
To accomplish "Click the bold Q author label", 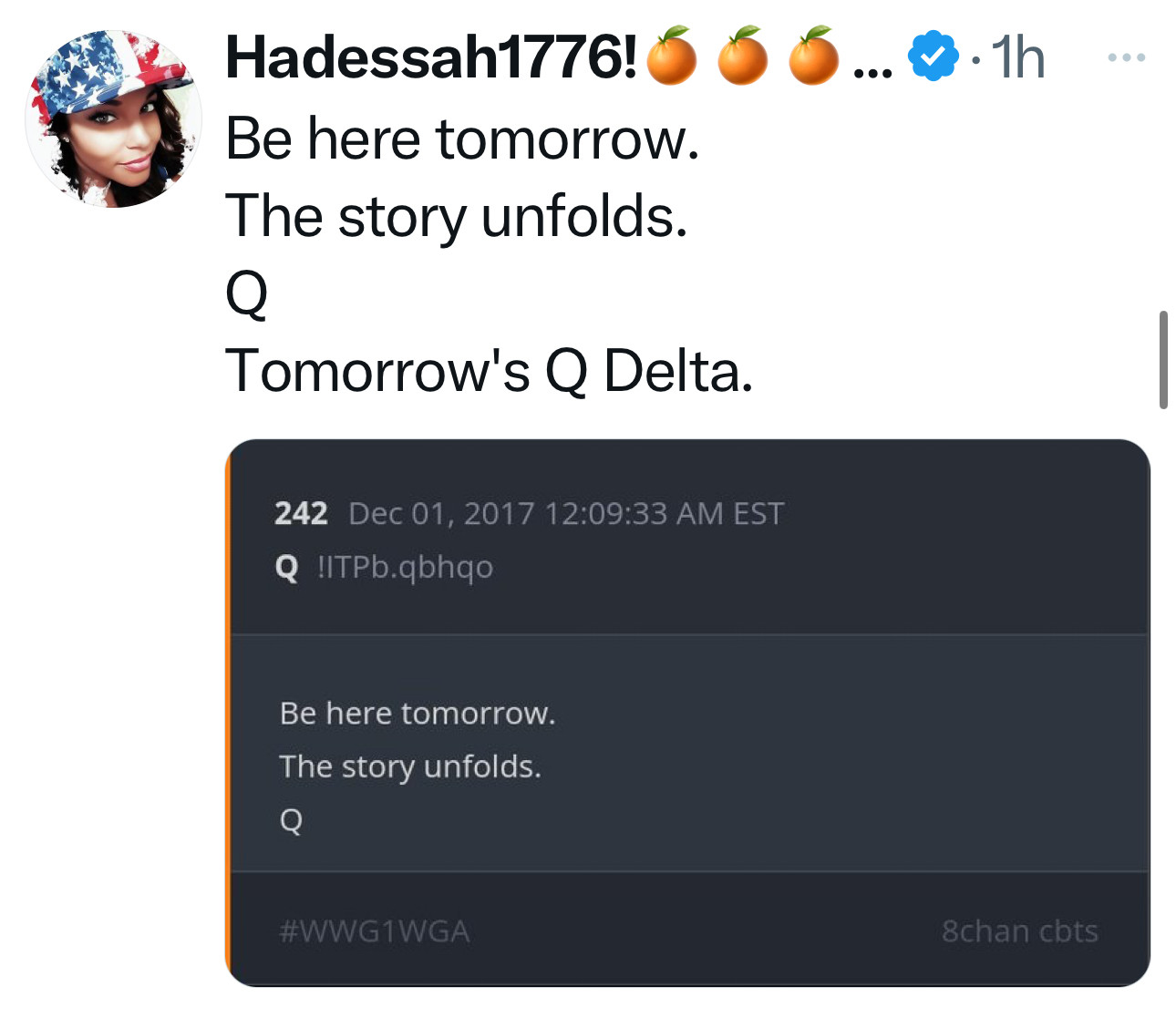I will [286, 567].
